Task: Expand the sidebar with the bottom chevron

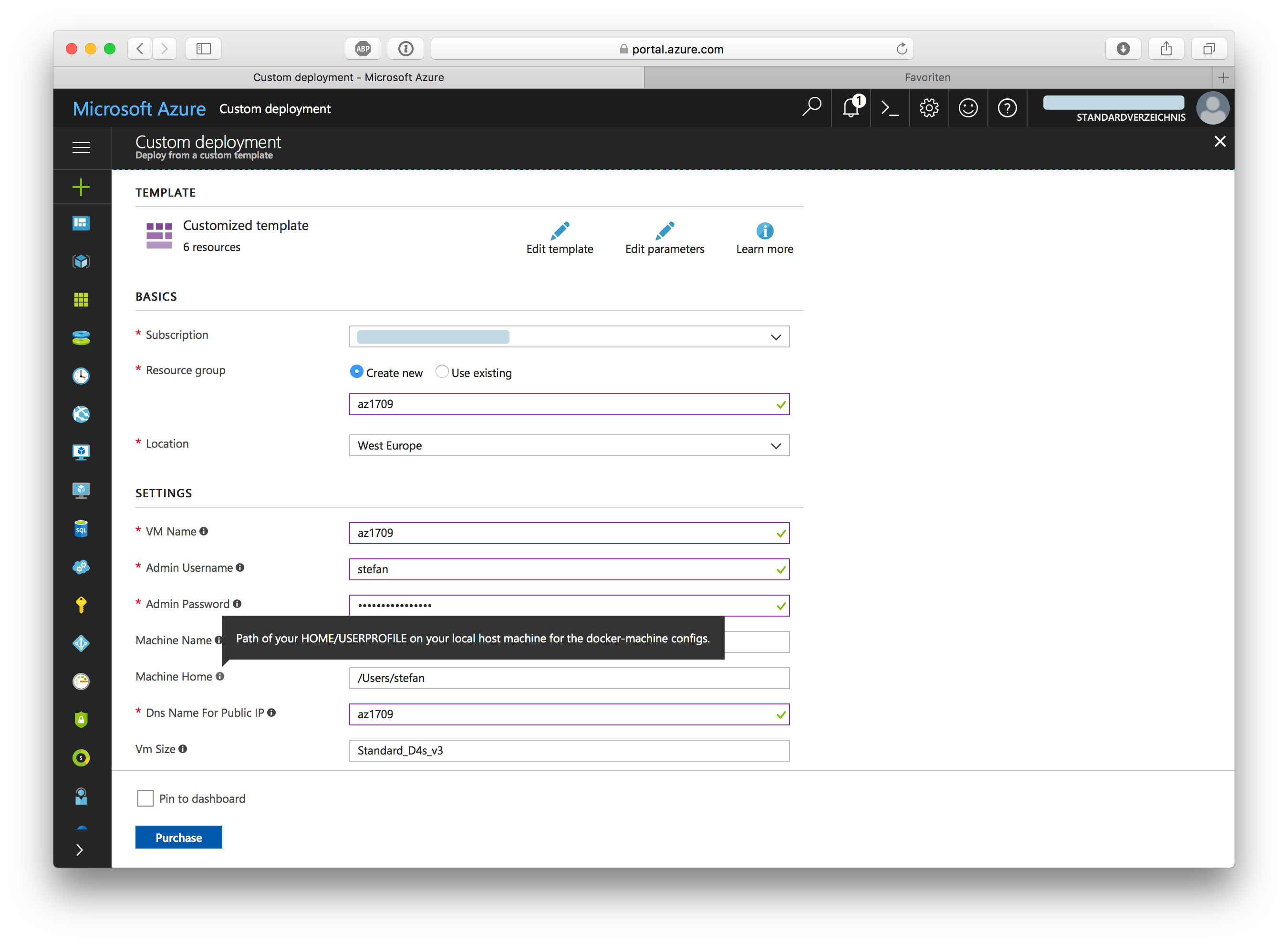Action: [80, 850]
